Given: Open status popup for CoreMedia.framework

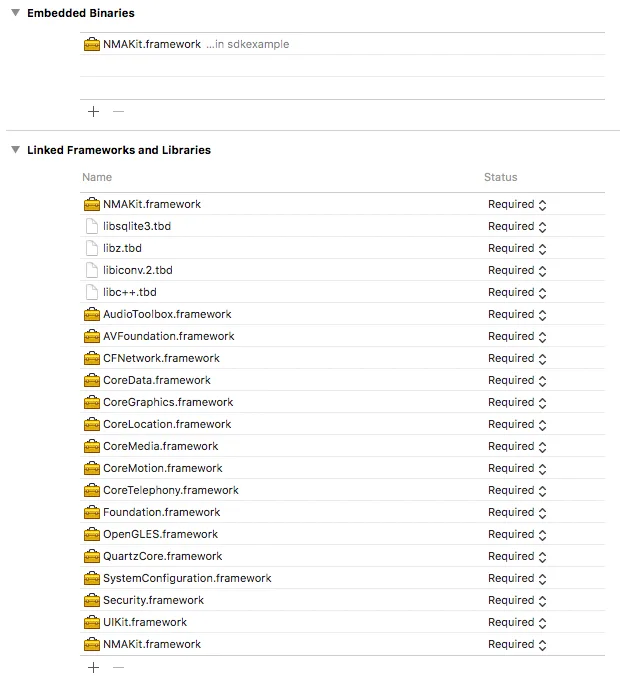Looking at the screenshot, I should 517,446.
